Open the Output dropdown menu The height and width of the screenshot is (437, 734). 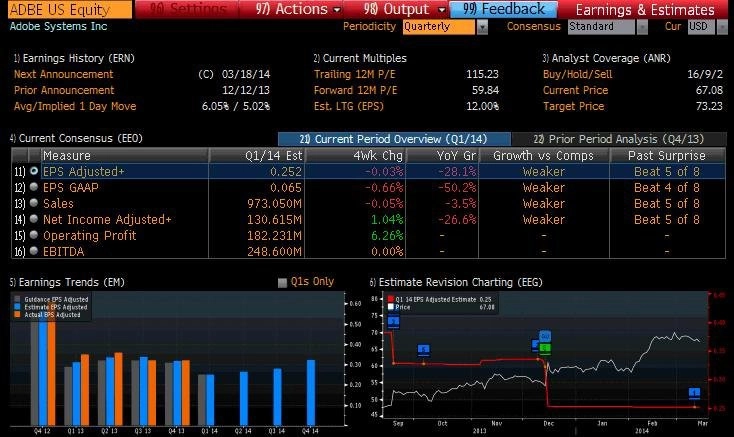(404, 9)
